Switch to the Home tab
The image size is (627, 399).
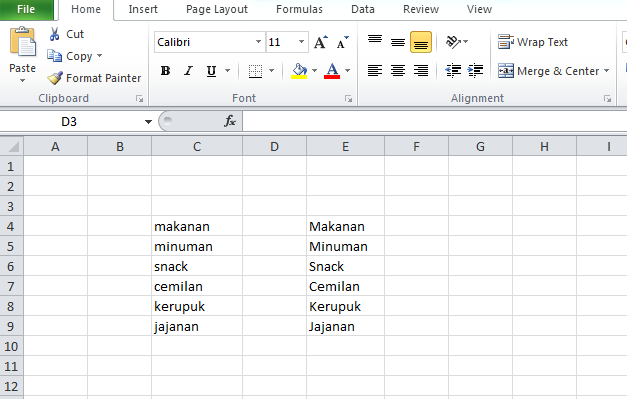pos(86,9)
